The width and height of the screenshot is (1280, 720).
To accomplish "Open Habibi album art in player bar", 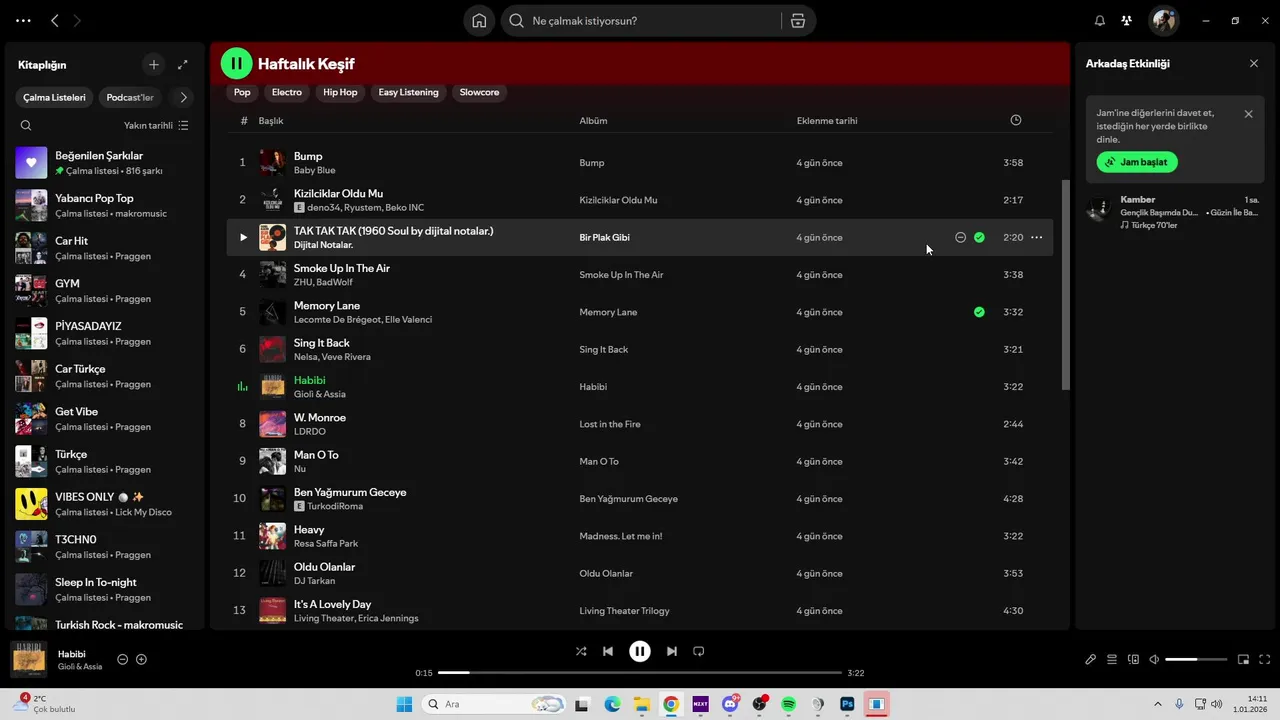I will coord(29,660).
